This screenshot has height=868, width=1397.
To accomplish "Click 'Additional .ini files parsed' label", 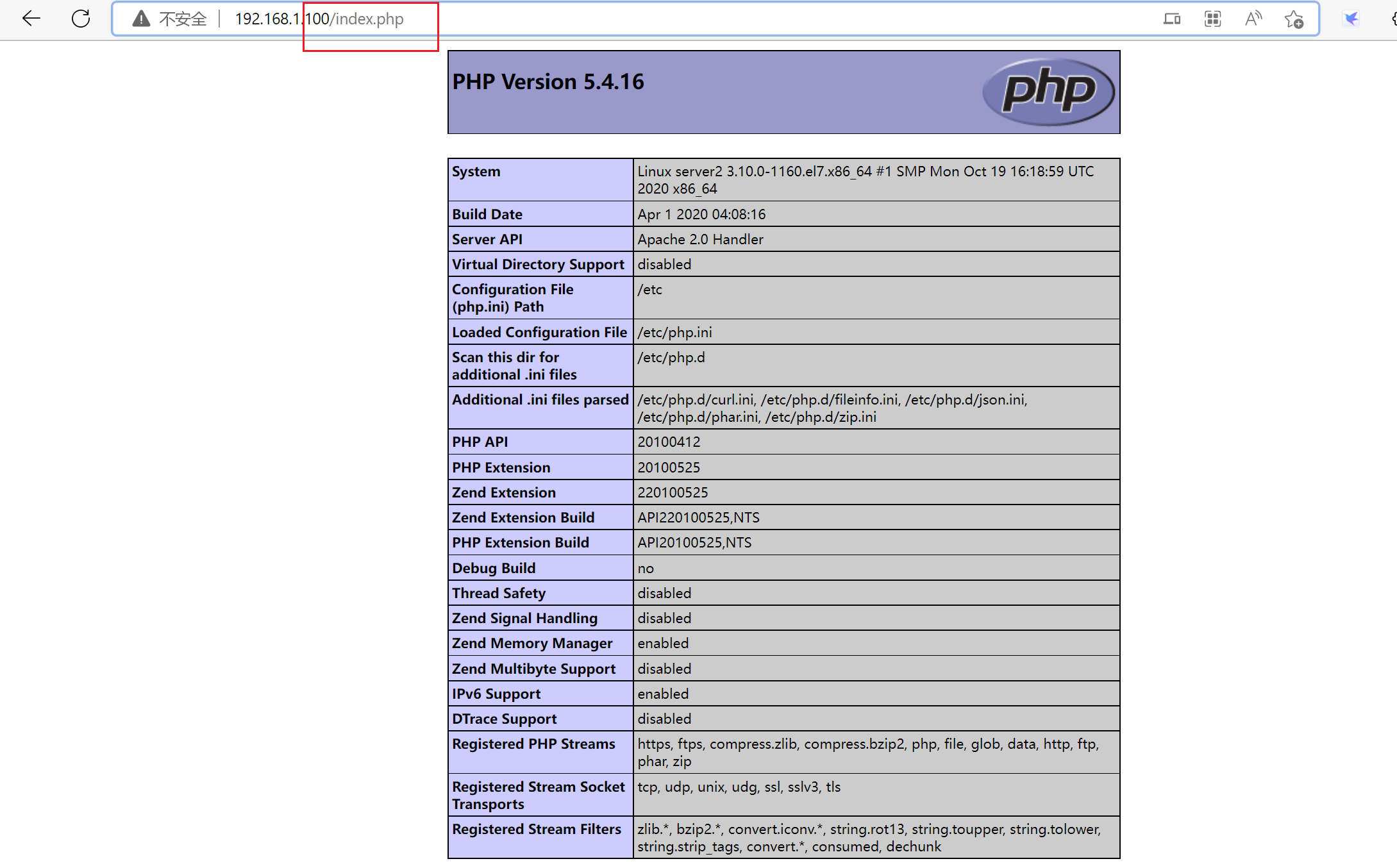I will click(540, 399).
